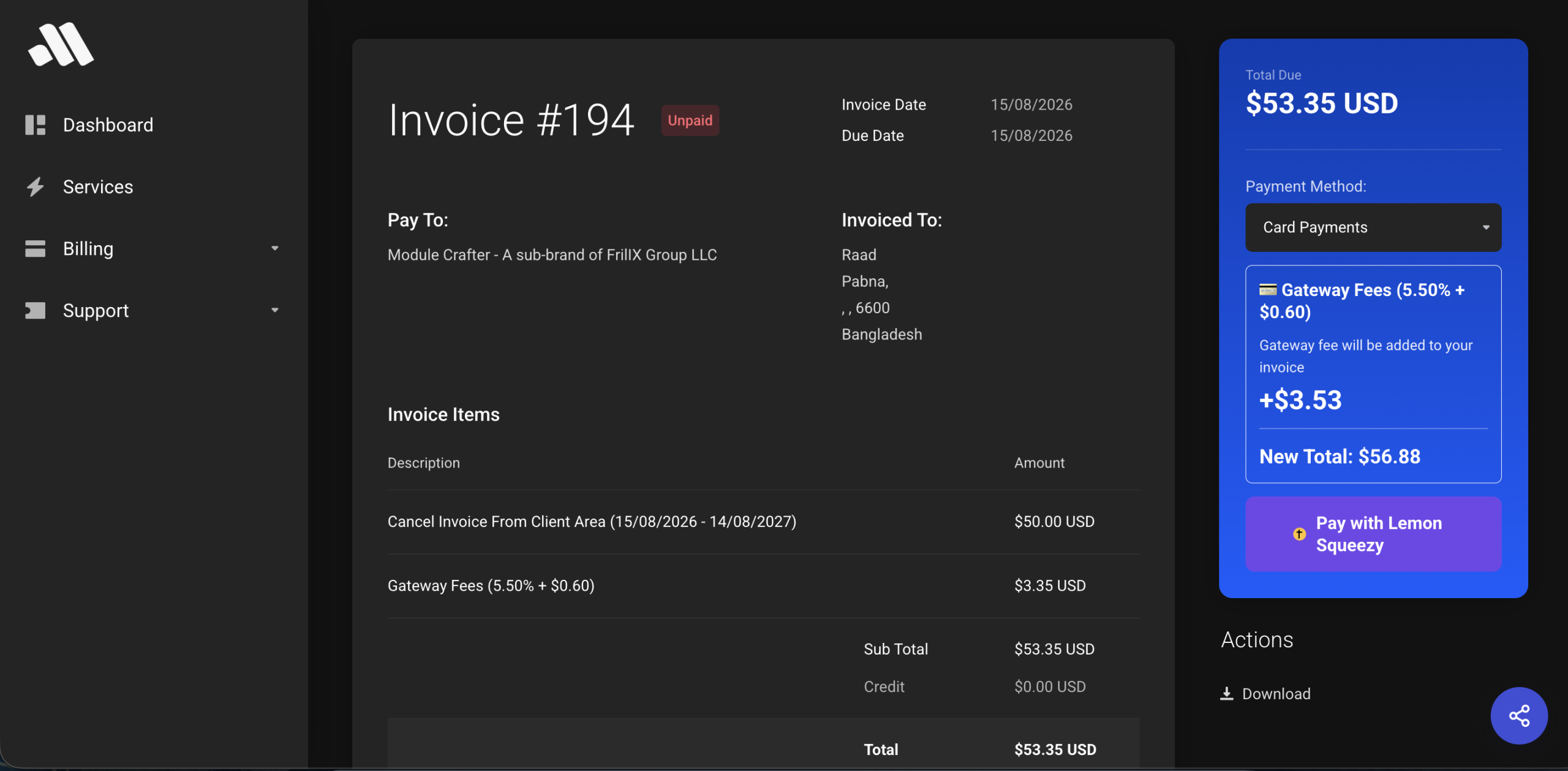The height and width of the screenshot is (771, 1568).
Task: Click the Invoice Date value 15/08/2026
Action: pos(1031,105)
